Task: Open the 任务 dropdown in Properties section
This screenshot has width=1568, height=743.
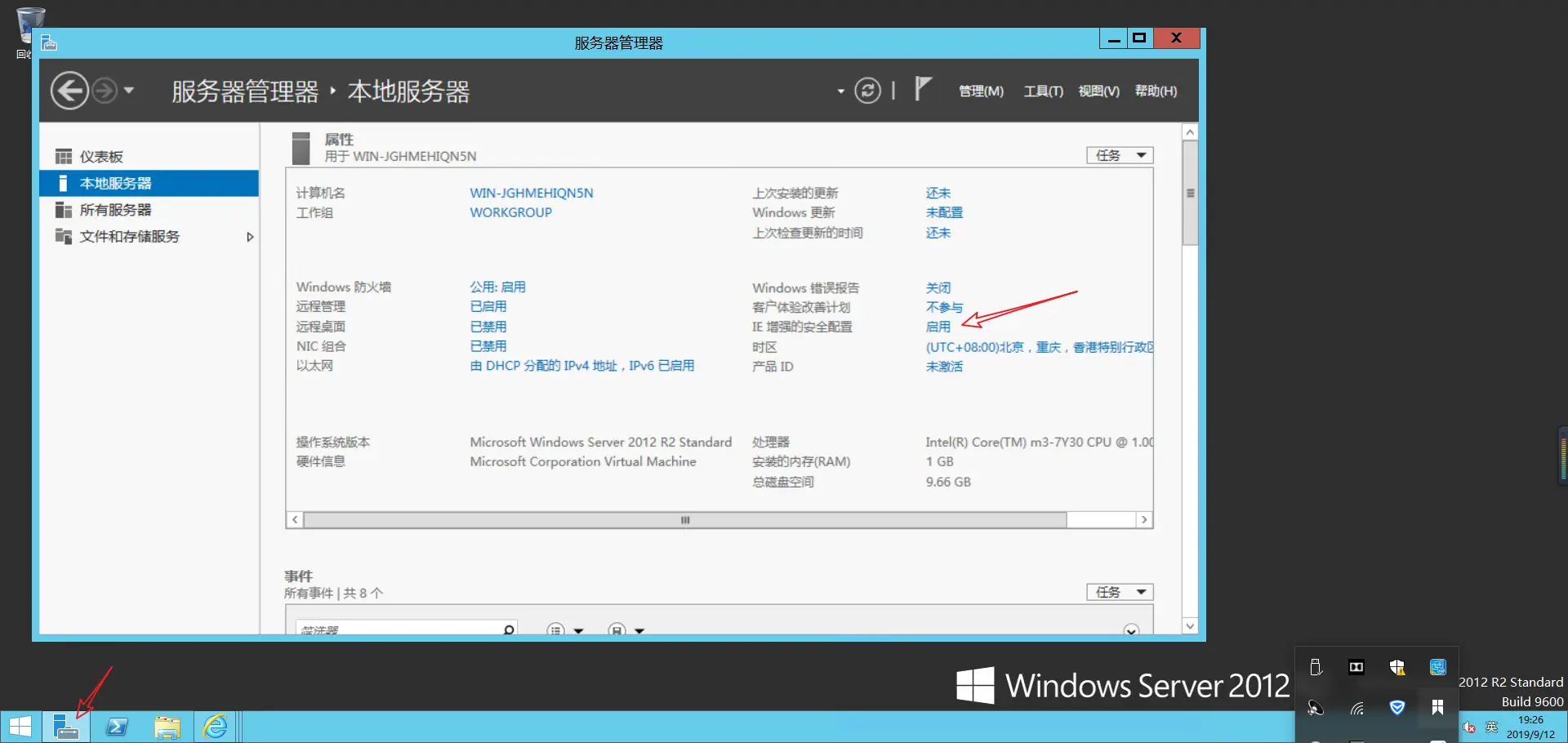Action: coord(1120,155)
